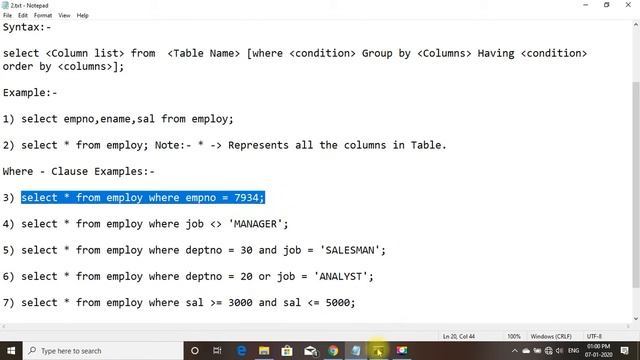The width and height of the screenshot is (640, 360).
Task: Click 'UTF-8' encoding in status bar
Action: click(x=594, y=336)
